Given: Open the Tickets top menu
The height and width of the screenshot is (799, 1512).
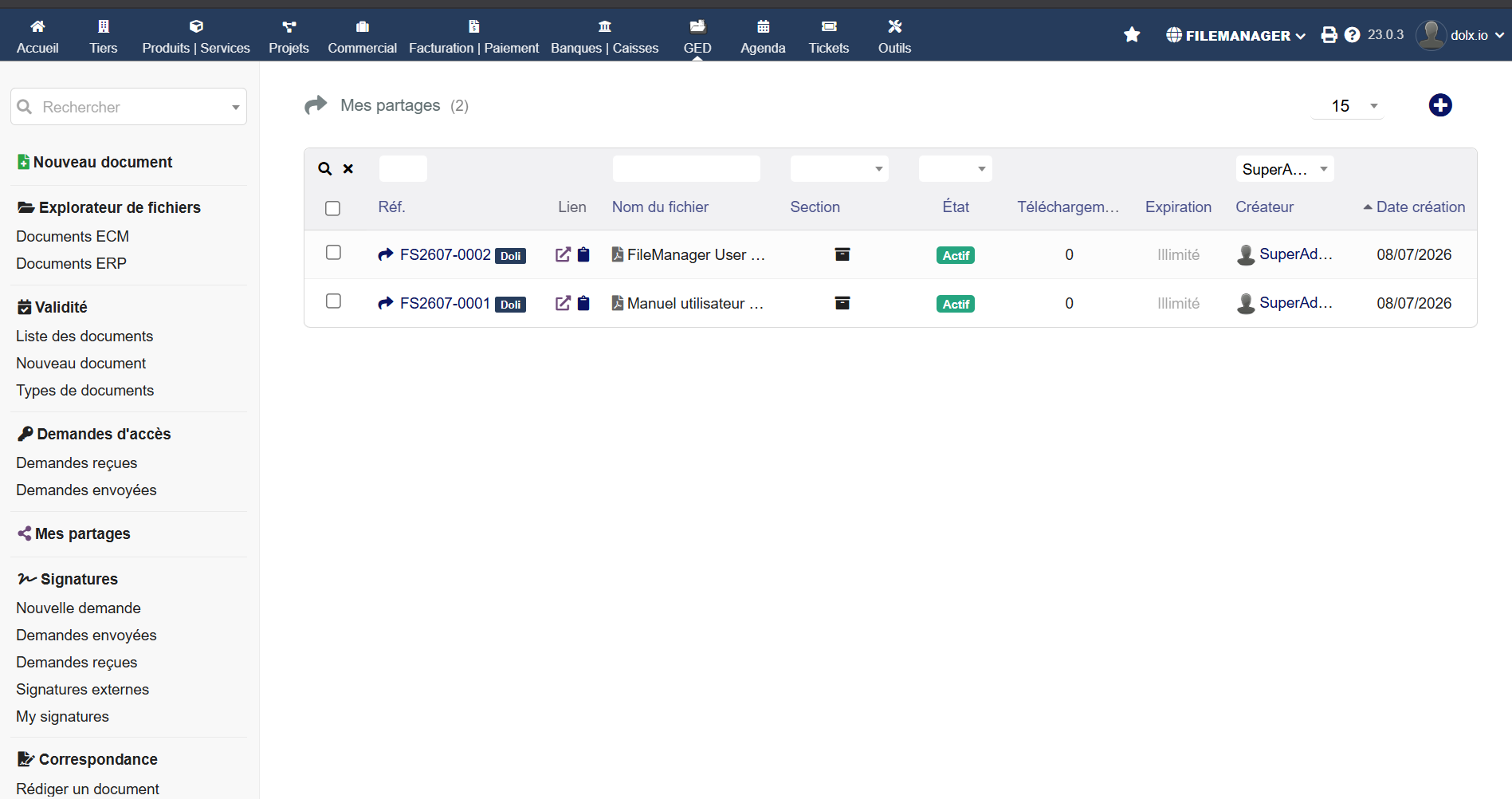Looking at the screenshot, I should click(x=829, y=37).
